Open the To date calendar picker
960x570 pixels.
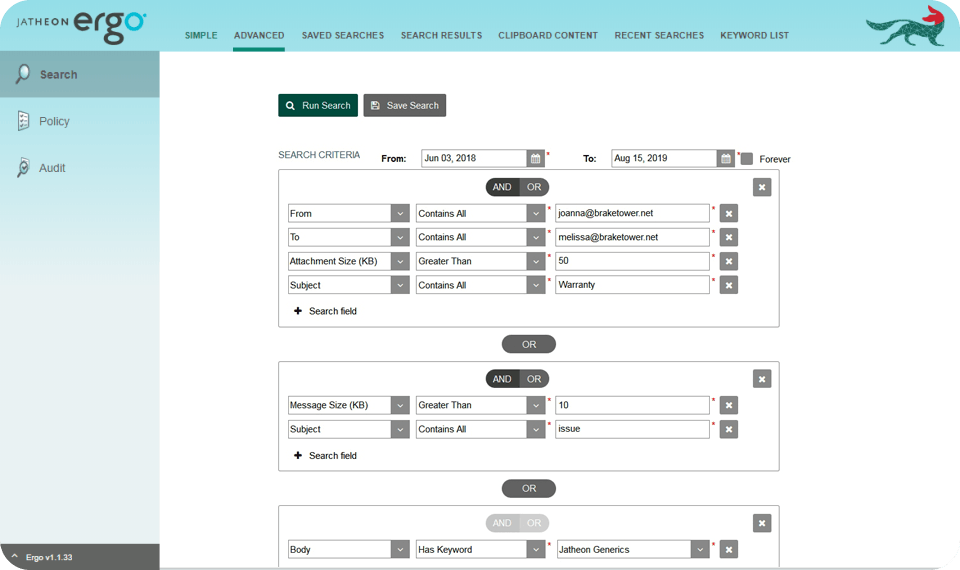pos(726,159)
